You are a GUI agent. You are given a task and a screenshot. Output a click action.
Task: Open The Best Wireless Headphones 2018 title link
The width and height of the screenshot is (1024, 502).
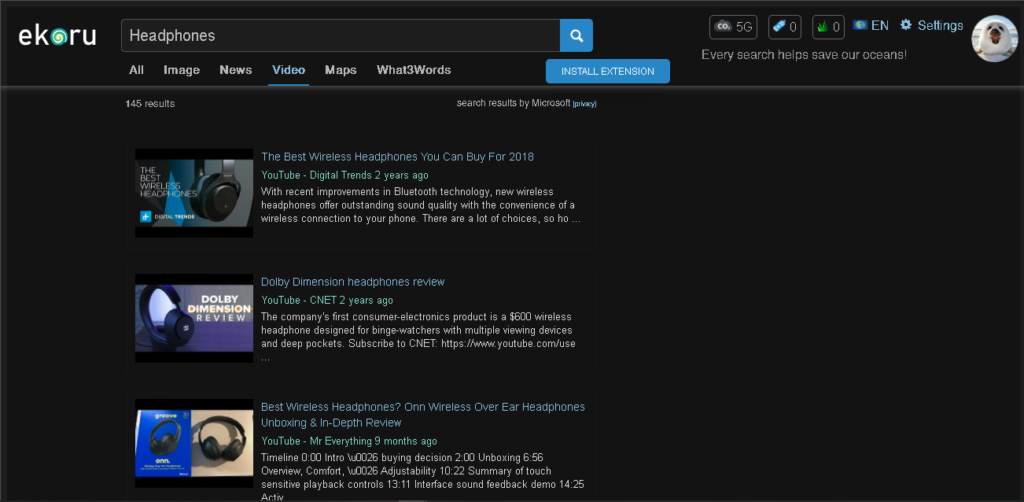pyautogui.click(x=397, y=157)
